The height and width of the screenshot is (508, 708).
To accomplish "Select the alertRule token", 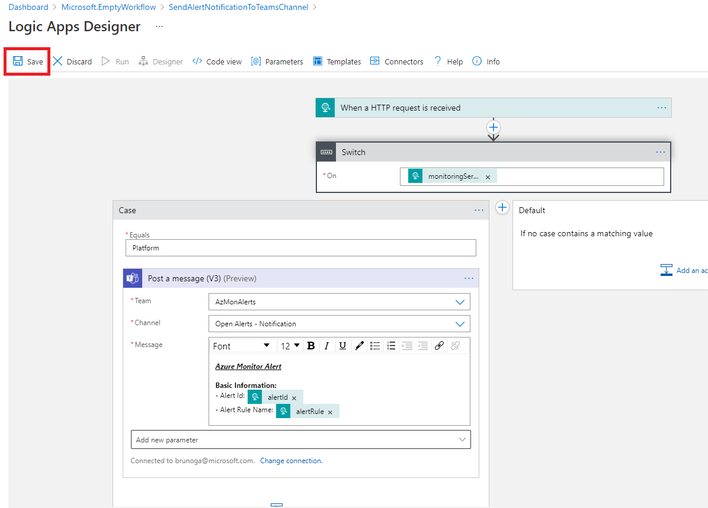I will 307,411.
